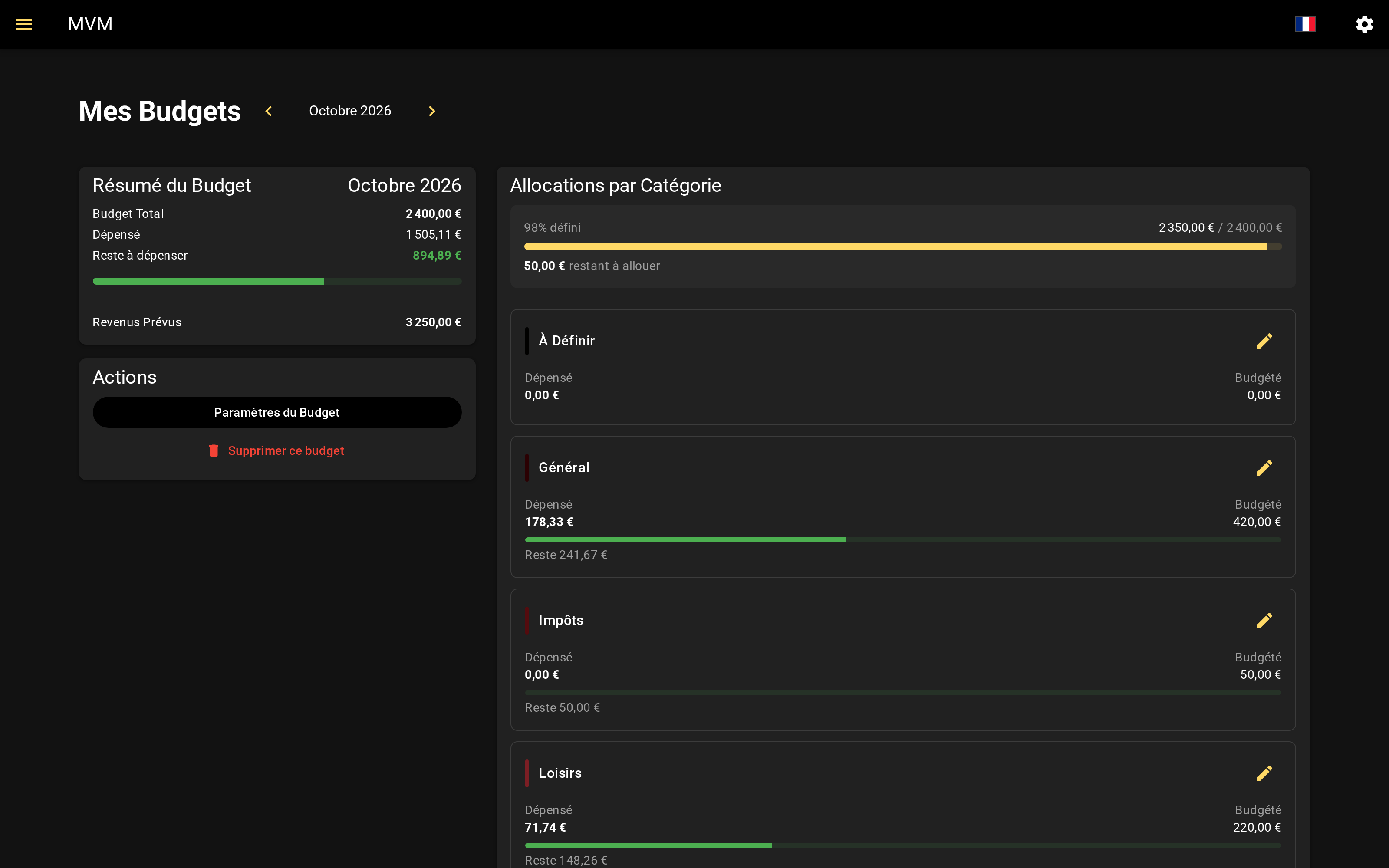Click the 50,00 € restant à allouer text
The width and height of the screenshot is (1389, 868).
pos(592,266)
